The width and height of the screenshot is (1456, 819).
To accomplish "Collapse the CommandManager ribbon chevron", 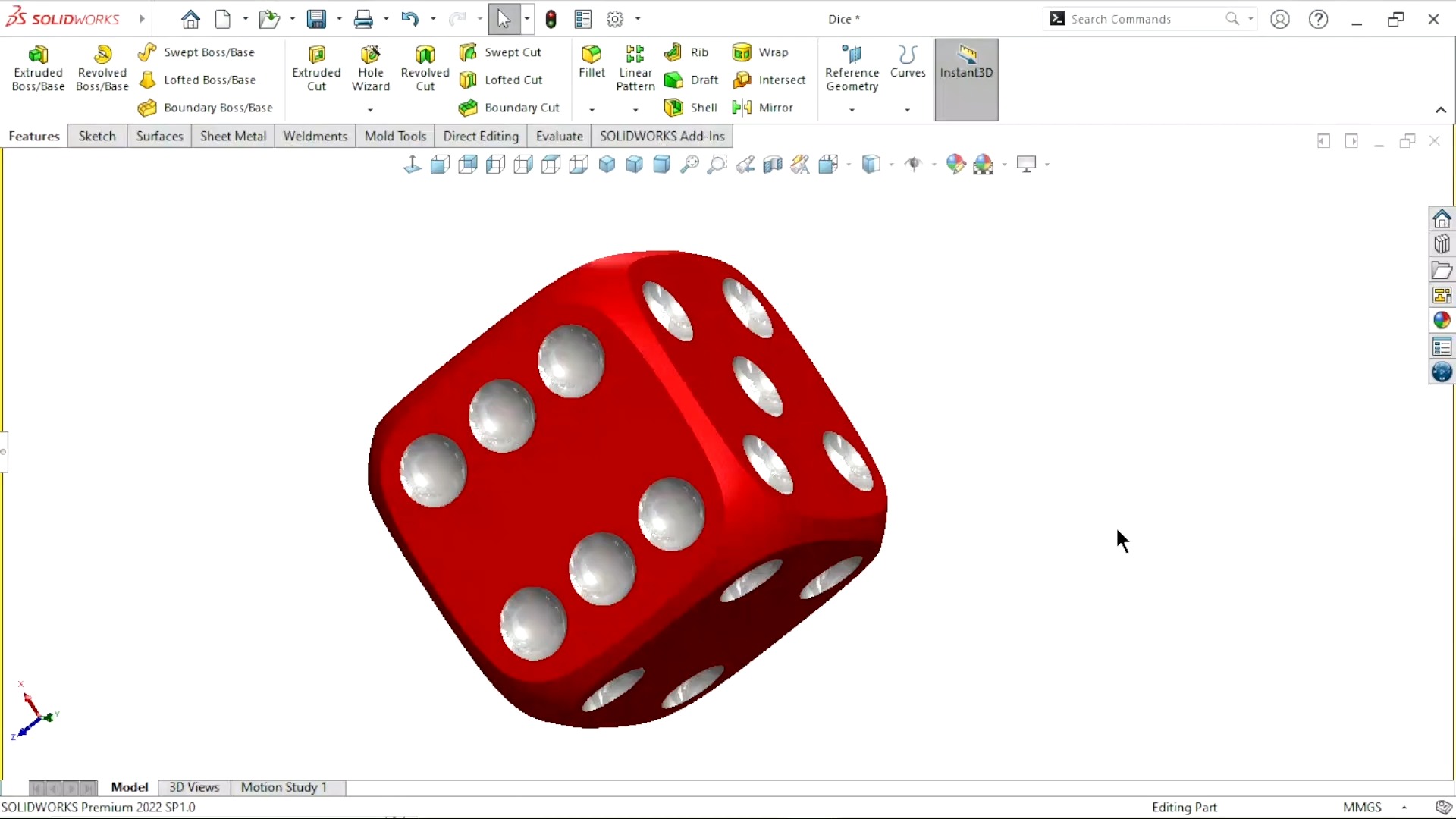I will [1441, 110].
